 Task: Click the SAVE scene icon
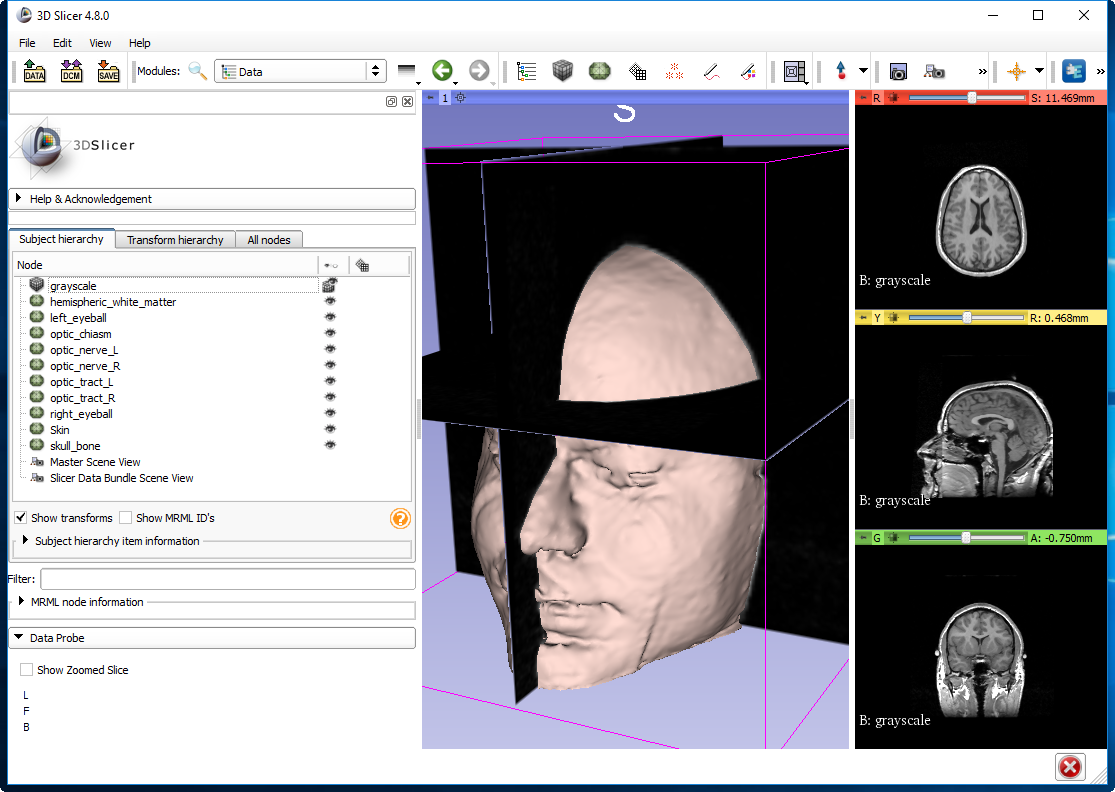pos(108,71)
